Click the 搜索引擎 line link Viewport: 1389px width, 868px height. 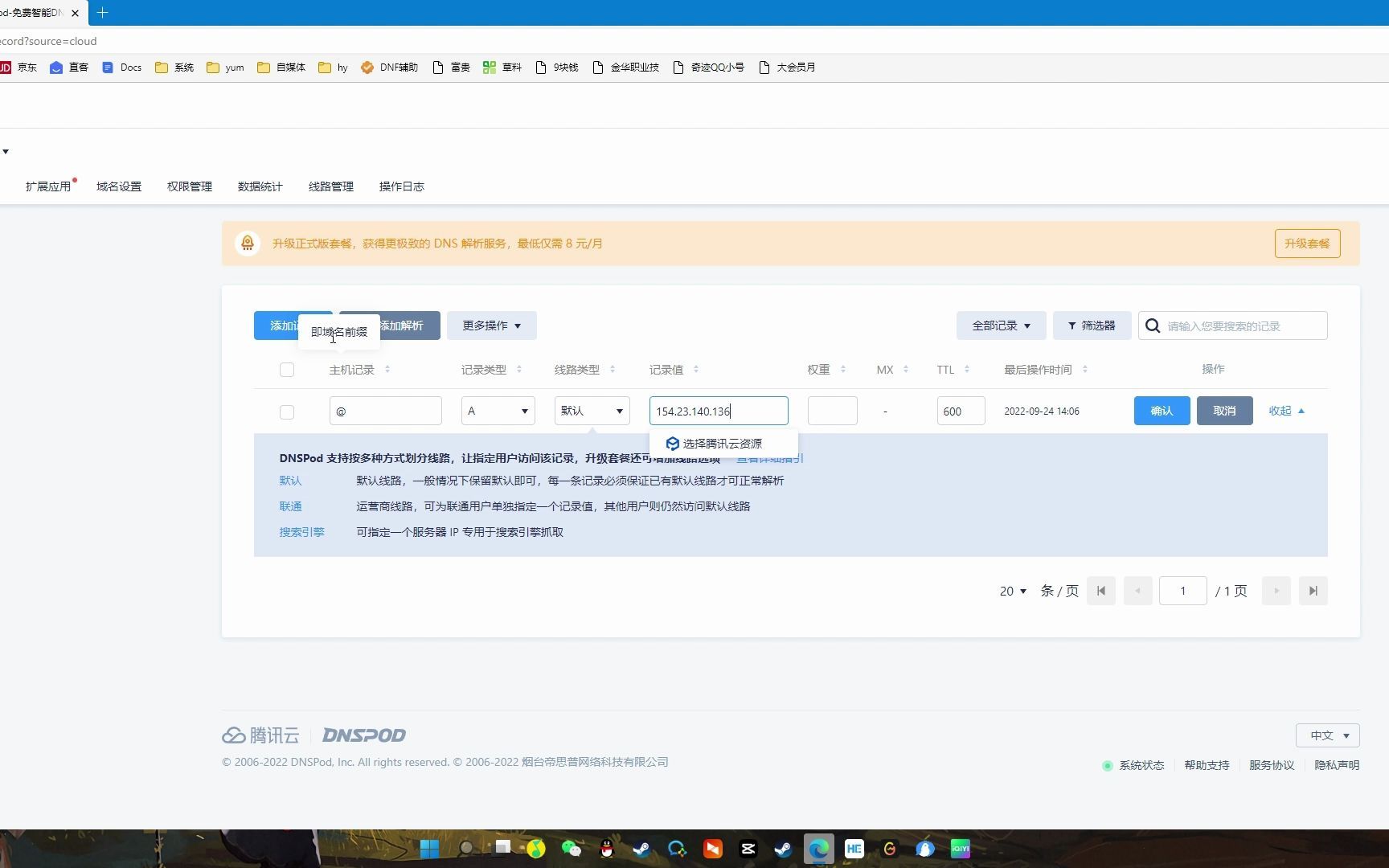(x=301, y=532)
